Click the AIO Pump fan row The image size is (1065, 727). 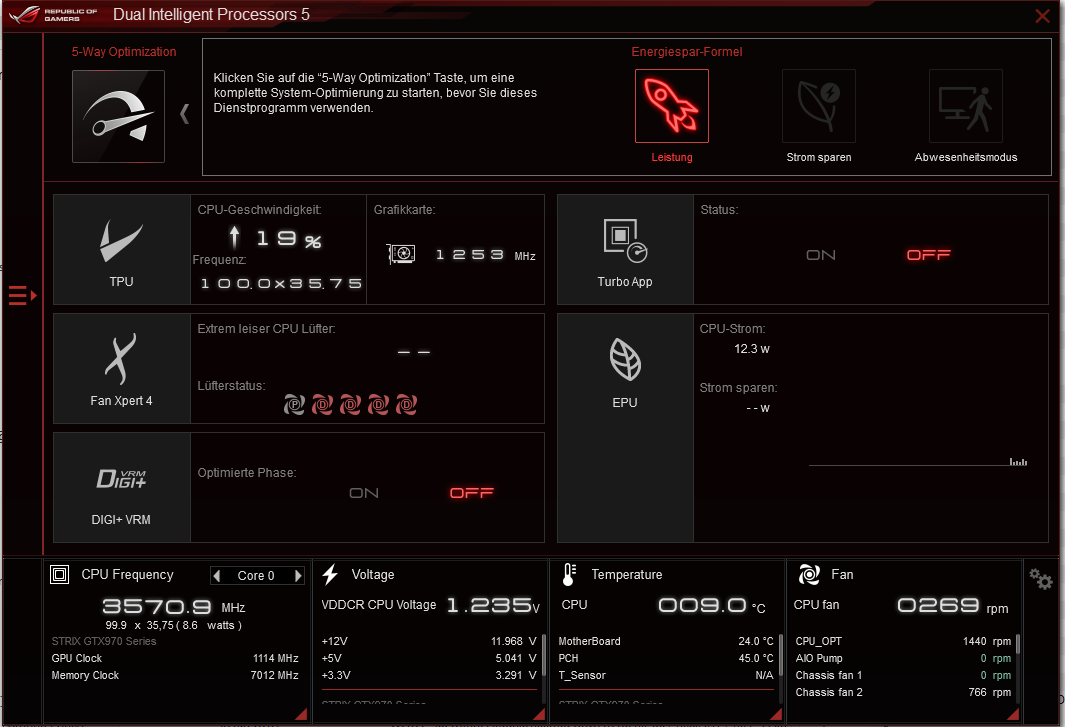coord(903,658)
